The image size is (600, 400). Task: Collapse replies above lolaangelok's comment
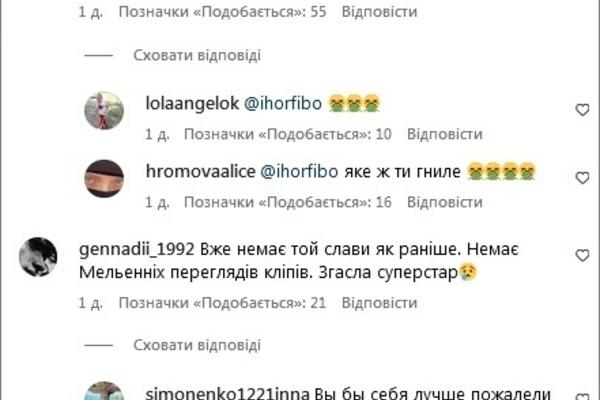(197, 55)
